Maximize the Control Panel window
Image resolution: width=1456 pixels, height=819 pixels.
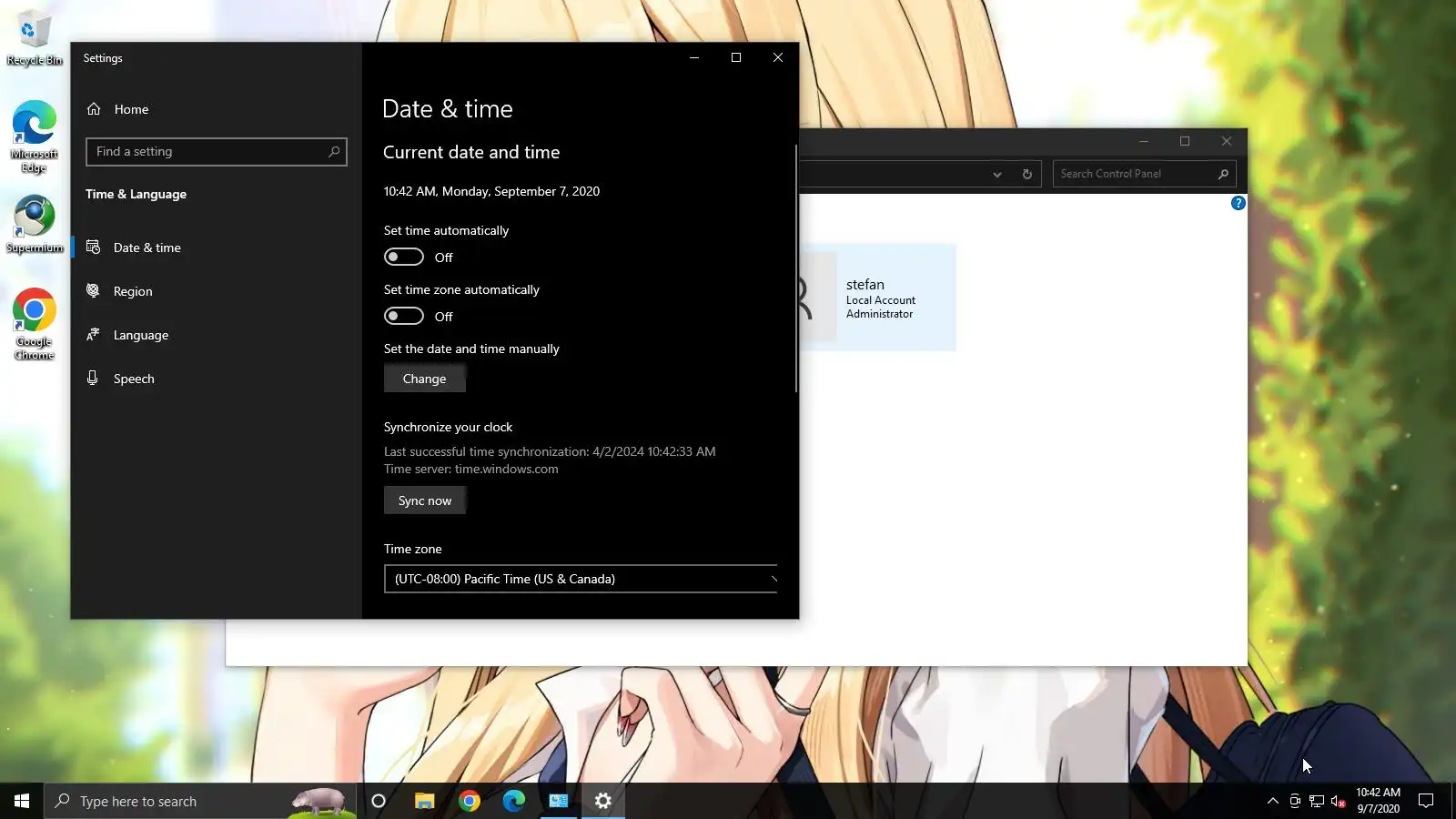[x=1185, y=141]
